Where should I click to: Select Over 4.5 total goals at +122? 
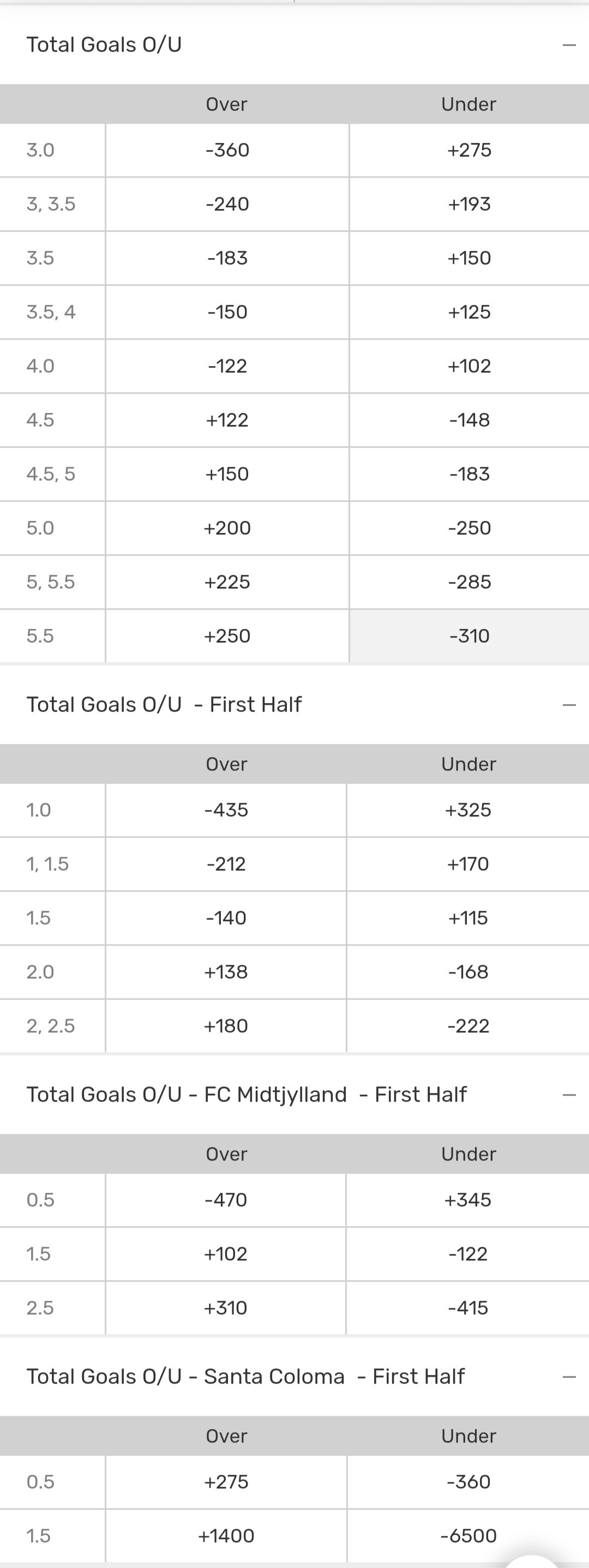pos(227,420)
